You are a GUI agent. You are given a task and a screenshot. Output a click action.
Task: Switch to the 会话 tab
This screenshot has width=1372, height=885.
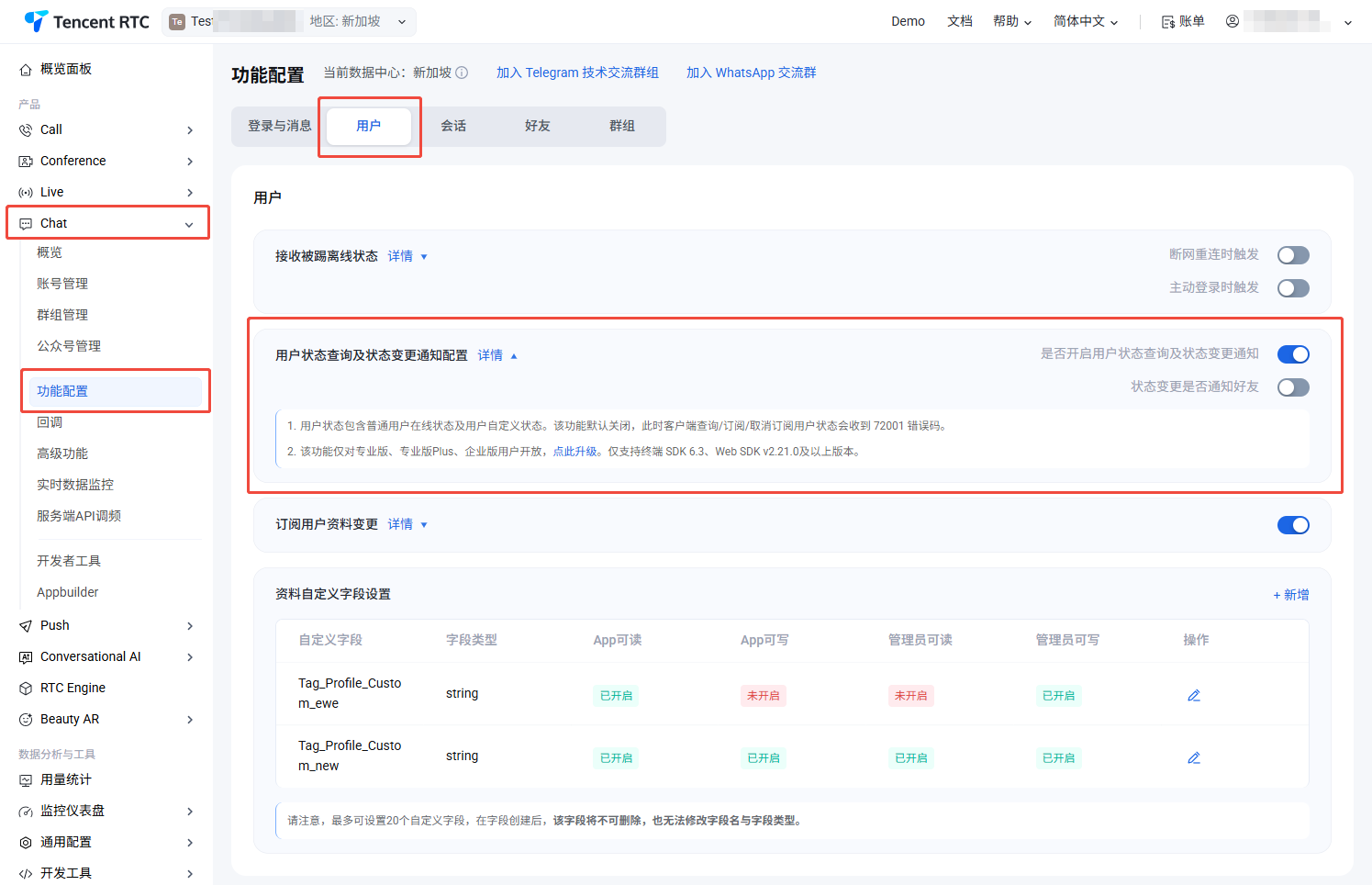(453, 126)
